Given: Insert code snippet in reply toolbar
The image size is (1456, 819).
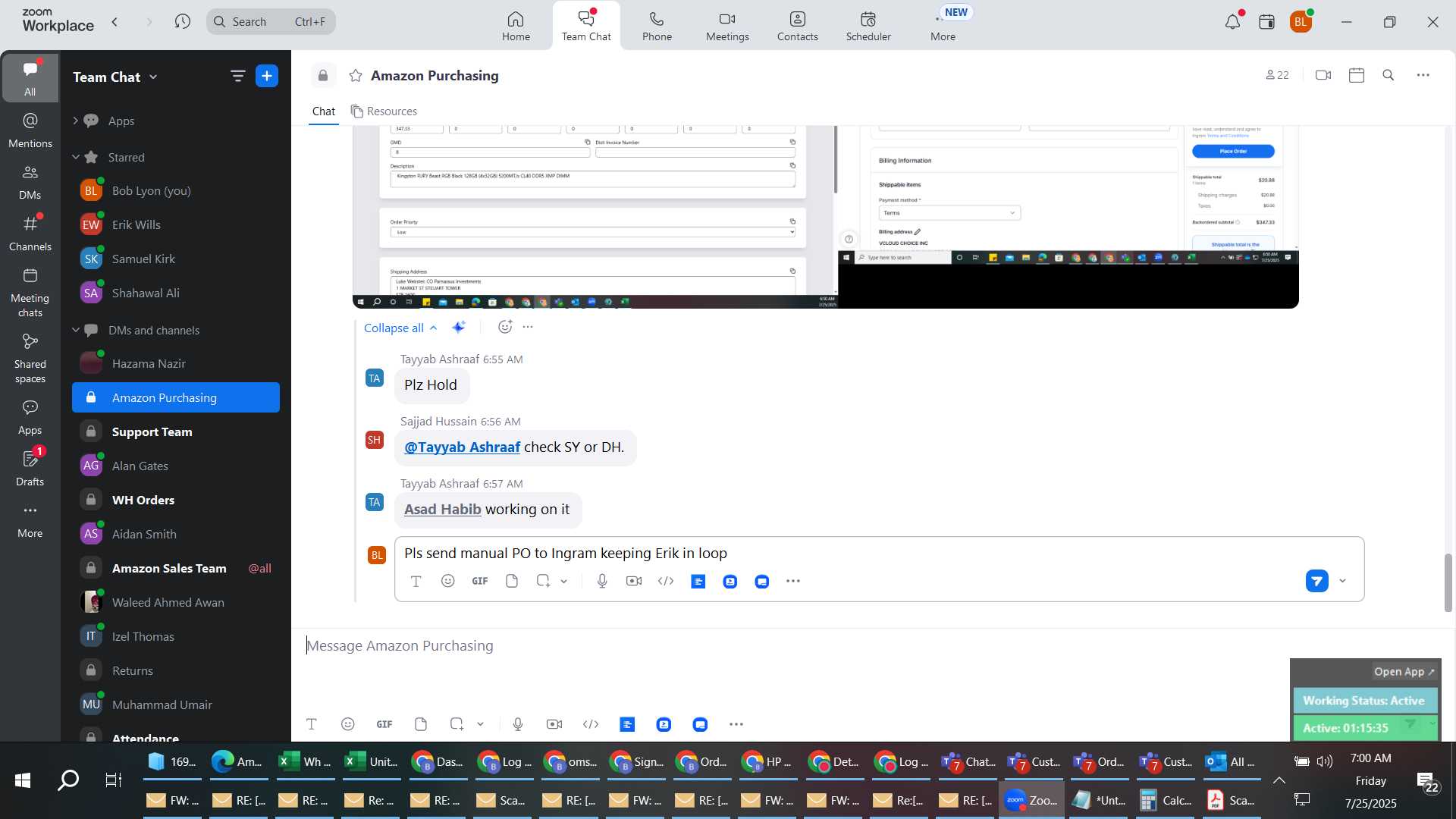Looking at the screenshot, I should tap(666, 582).
